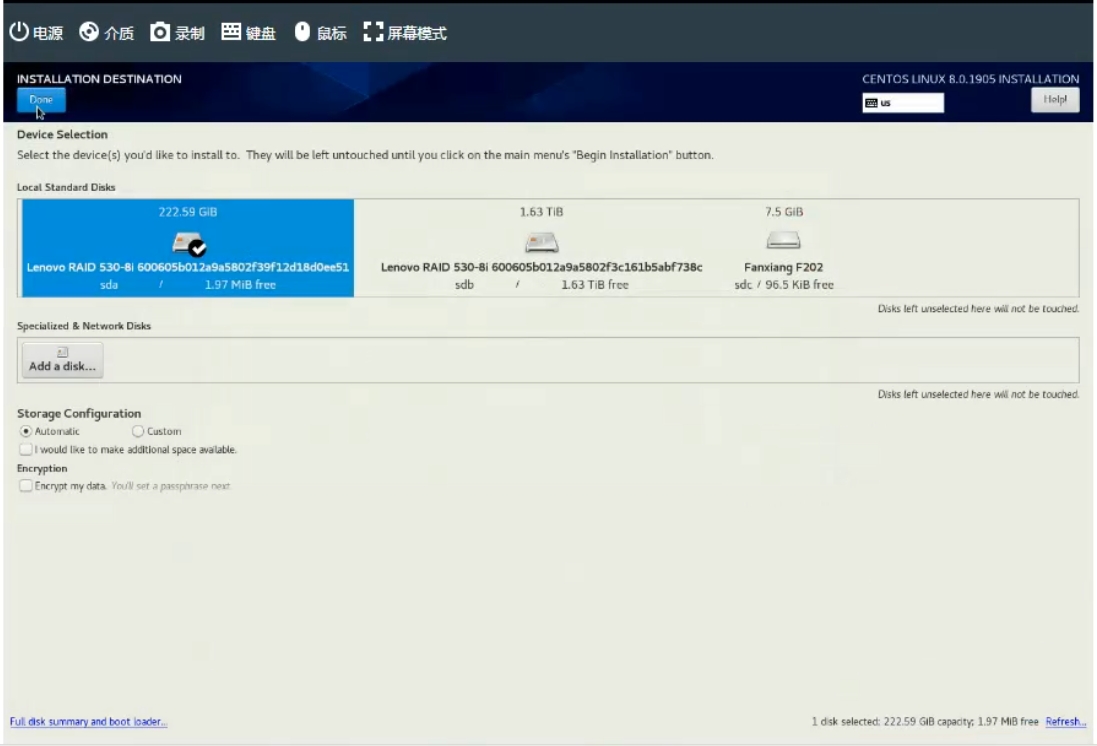This screenshot has height=746, width=1097.
Task: Open Full disk summary and boot loader link
Action: click(x=88, y=722)
